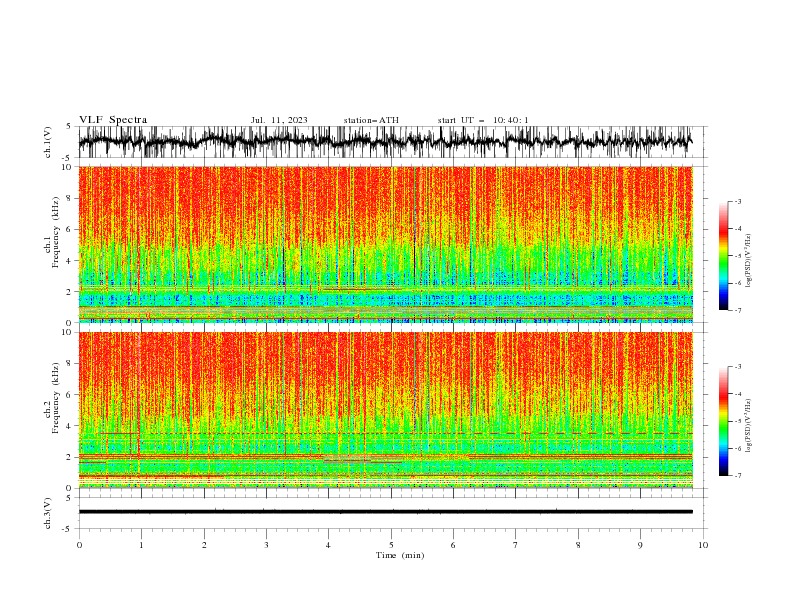Click the ch.1 spectrogram panel
The image size is (792, 612).
385,244
